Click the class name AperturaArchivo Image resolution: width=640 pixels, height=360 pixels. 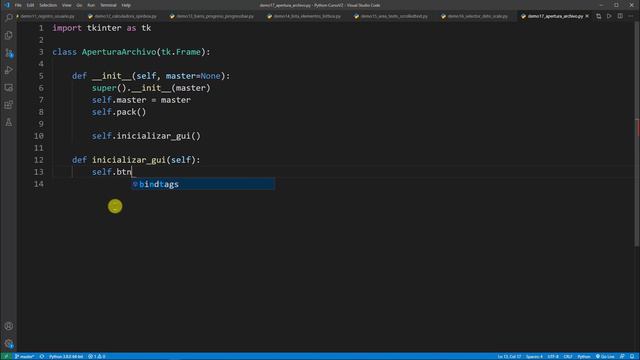click(x=119, y=52)
